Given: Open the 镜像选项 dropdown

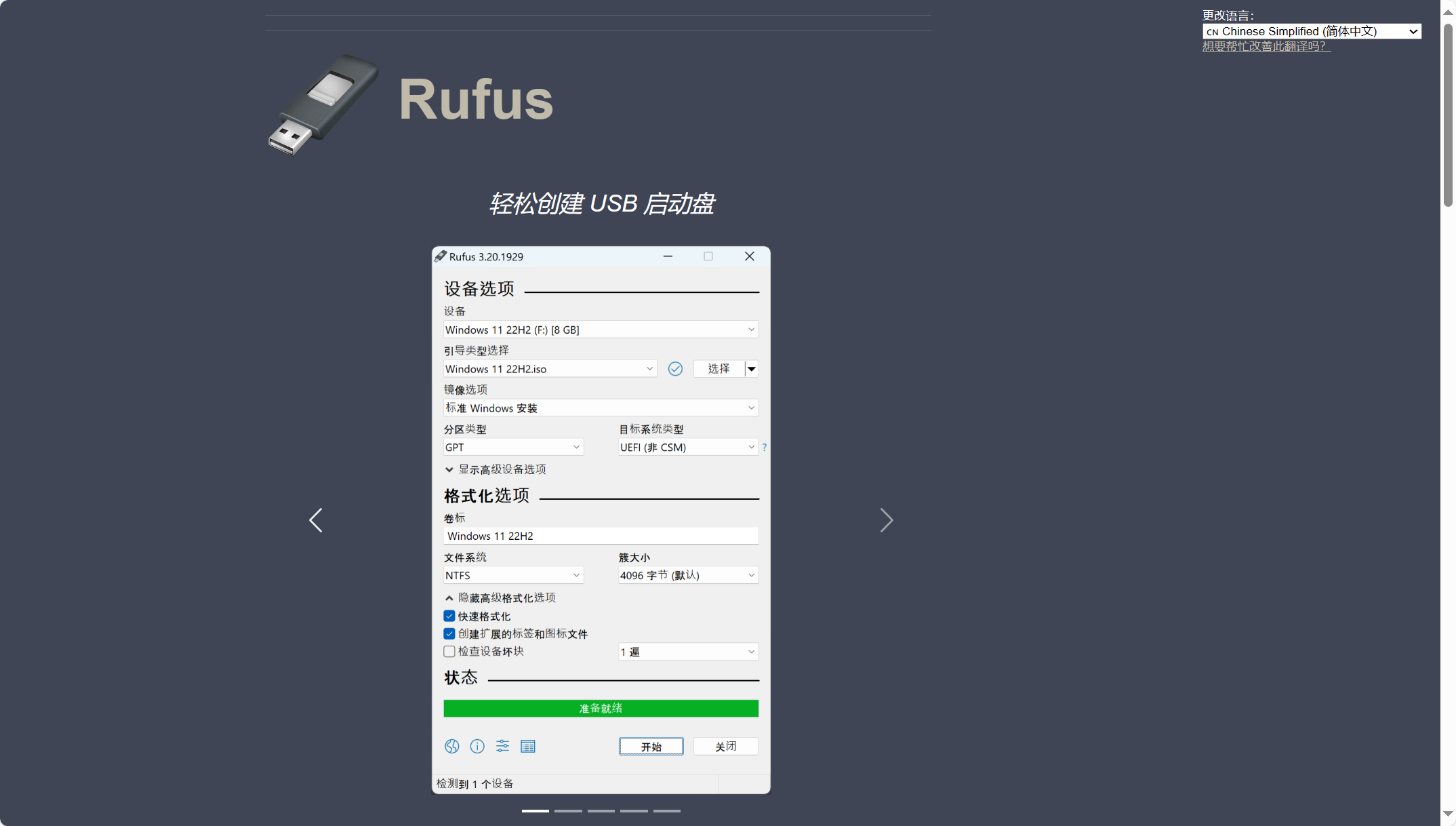Looking at the screenshot, I should [x=601, y=408].
